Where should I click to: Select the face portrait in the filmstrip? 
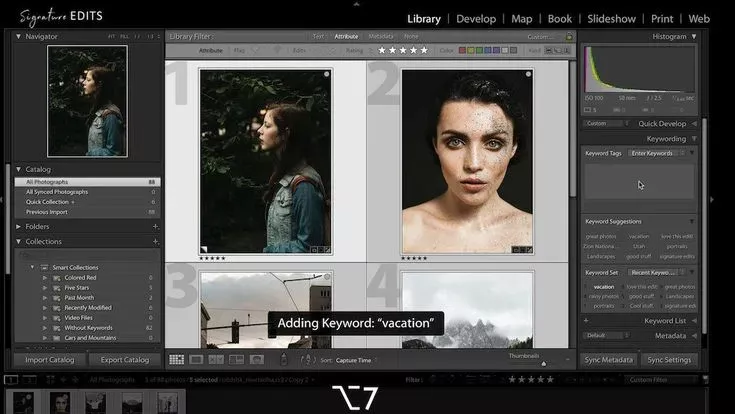[60, 403]
